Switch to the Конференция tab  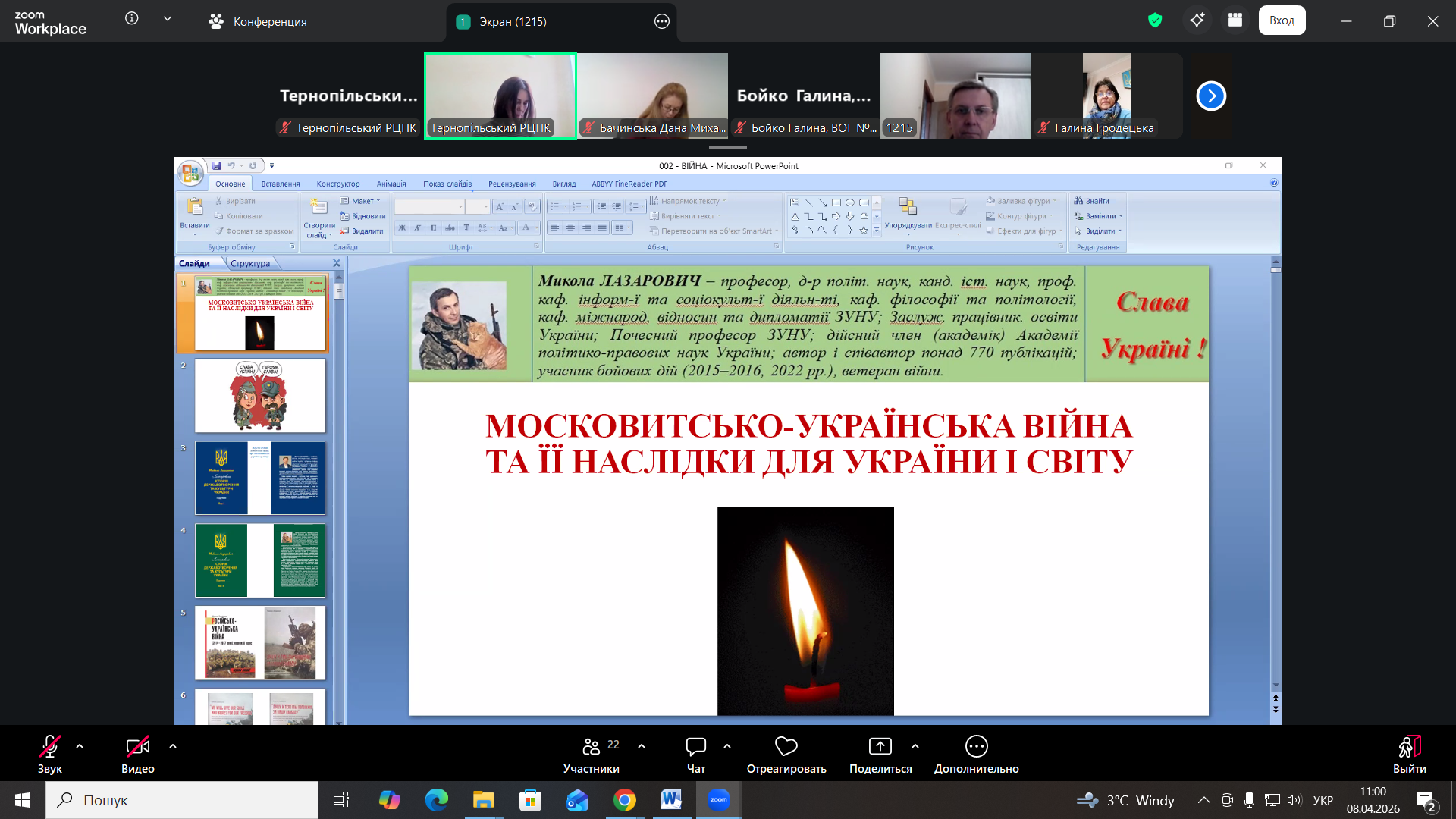click(x=258, y=21)
